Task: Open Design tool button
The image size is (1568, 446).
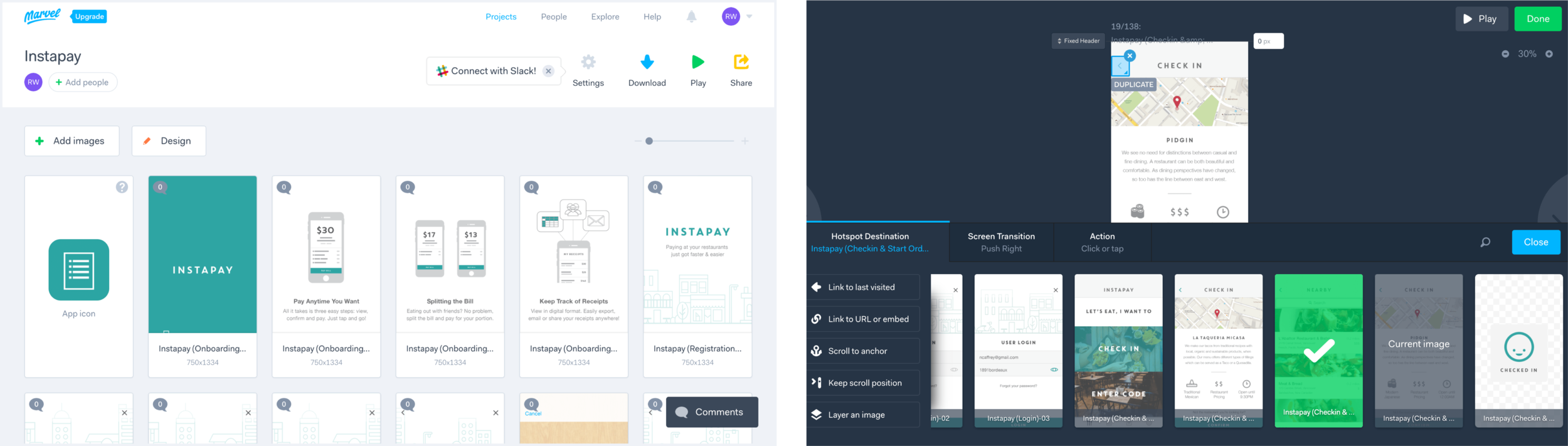Action: coord(169,141)
